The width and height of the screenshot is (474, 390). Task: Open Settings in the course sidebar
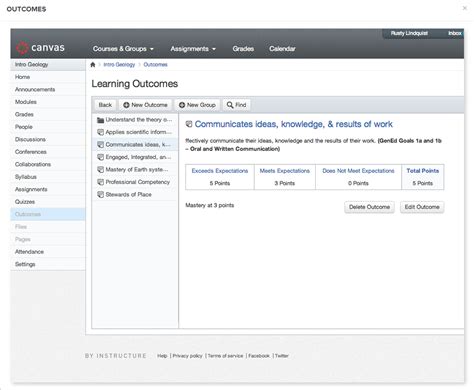(48, 264)
